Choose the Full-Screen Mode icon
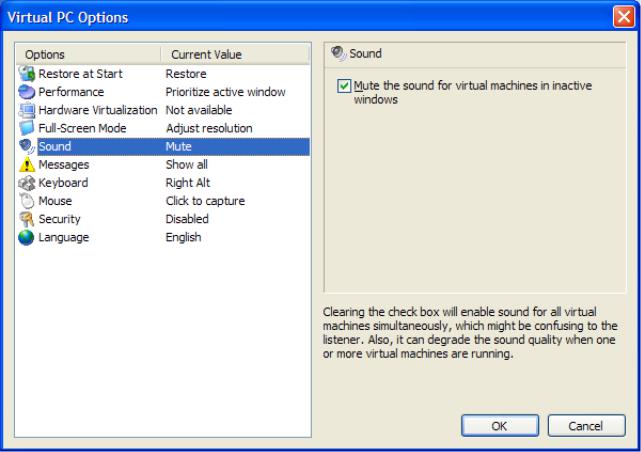This screenshot has height=452, width=641. [27, 128]
